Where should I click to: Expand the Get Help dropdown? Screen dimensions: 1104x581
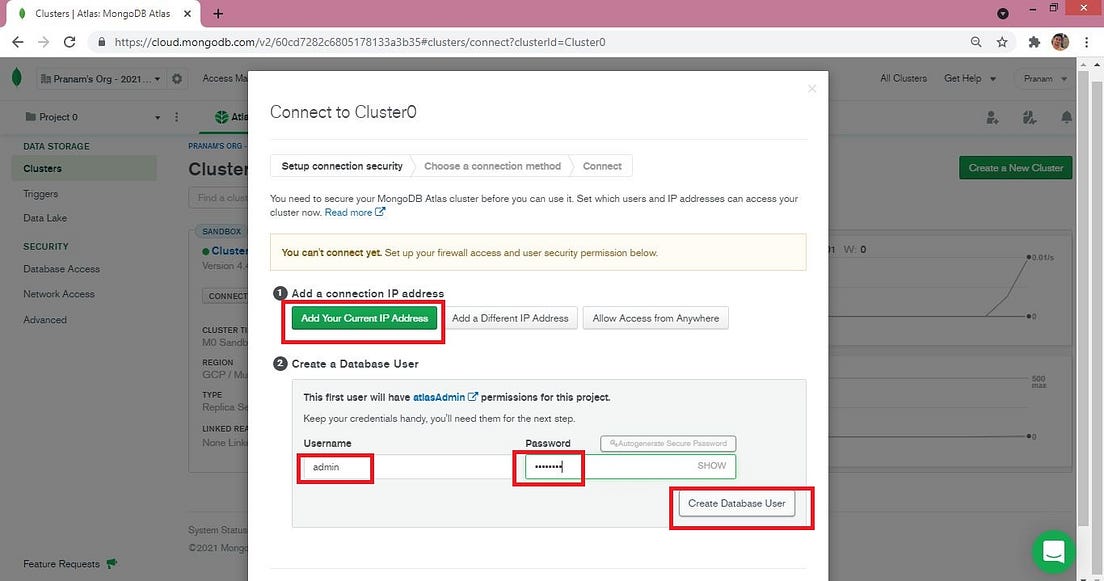pyautogui.click(x=966, y=78)
